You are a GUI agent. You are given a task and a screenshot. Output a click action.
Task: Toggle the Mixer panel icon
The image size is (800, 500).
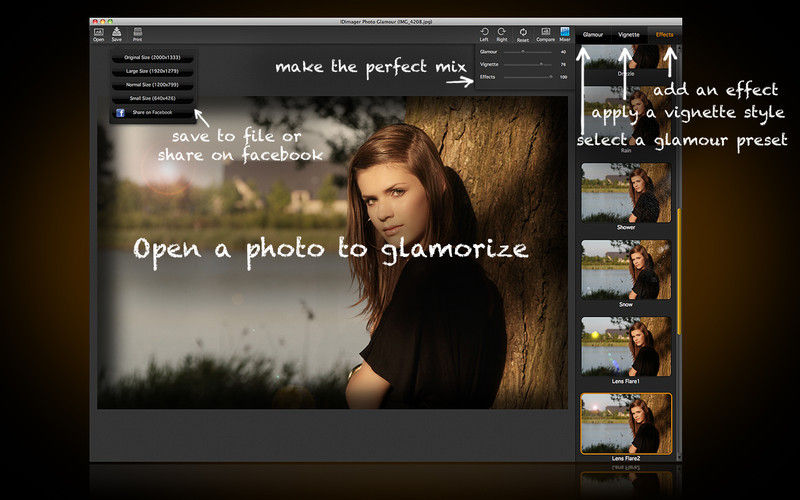(x=565, y=35)
